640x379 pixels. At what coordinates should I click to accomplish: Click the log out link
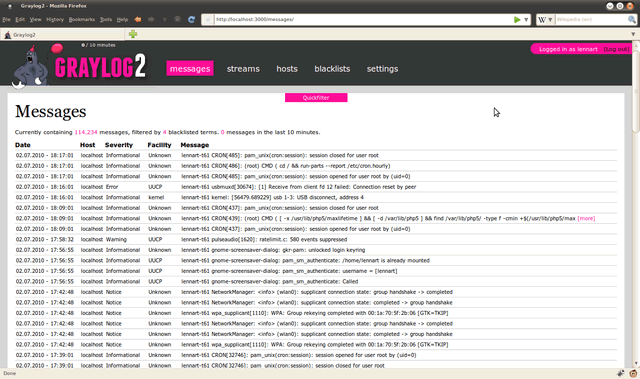(x=616, y=49)
